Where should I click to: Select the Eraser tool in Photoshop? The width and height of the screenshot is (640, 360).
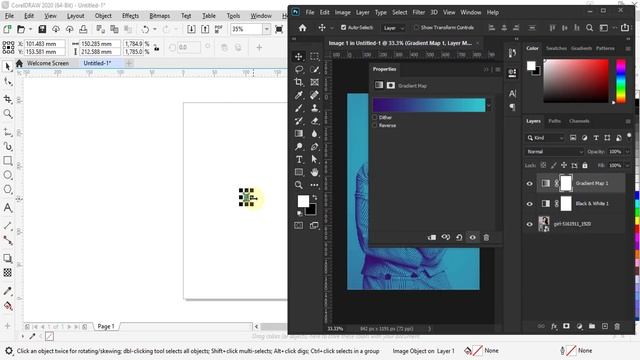click(x=314, y=121)
